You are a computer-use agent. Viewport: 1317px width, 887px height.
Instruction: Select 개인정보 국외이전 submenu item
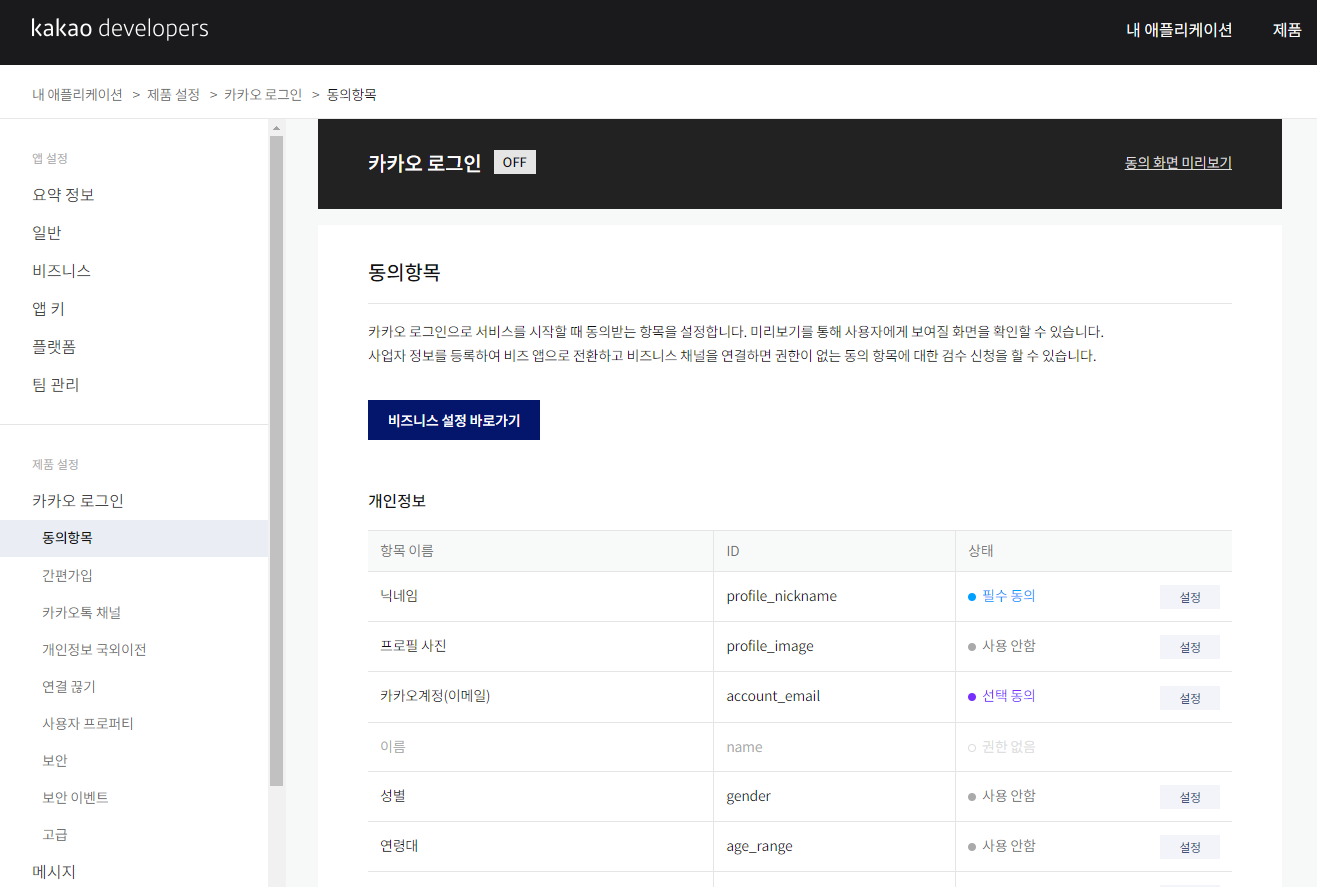[x=94, y=649]
